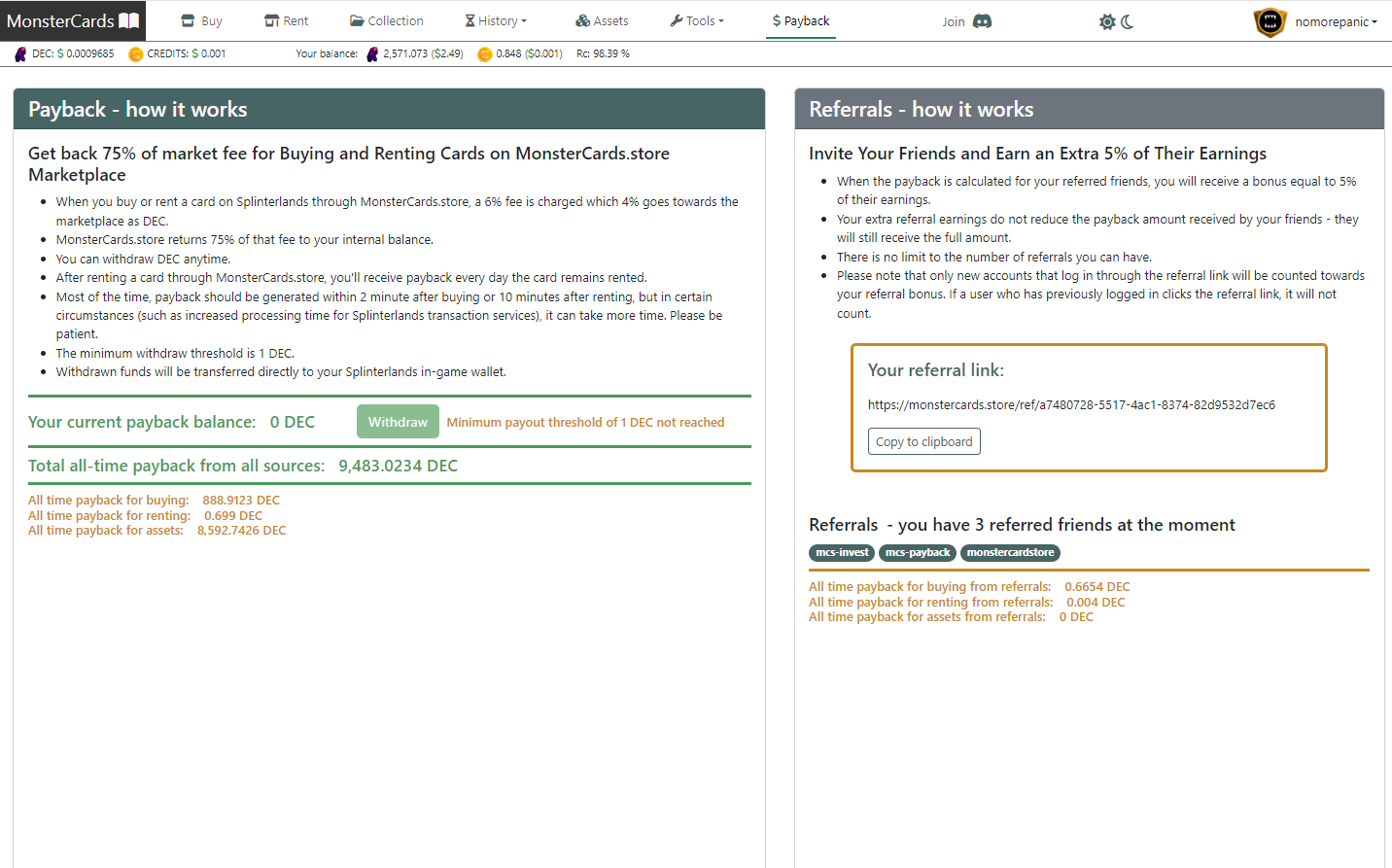Click the monstercardstore referral badge
The height and width of the screenshot is (868, 1392).
point(1010,553)
